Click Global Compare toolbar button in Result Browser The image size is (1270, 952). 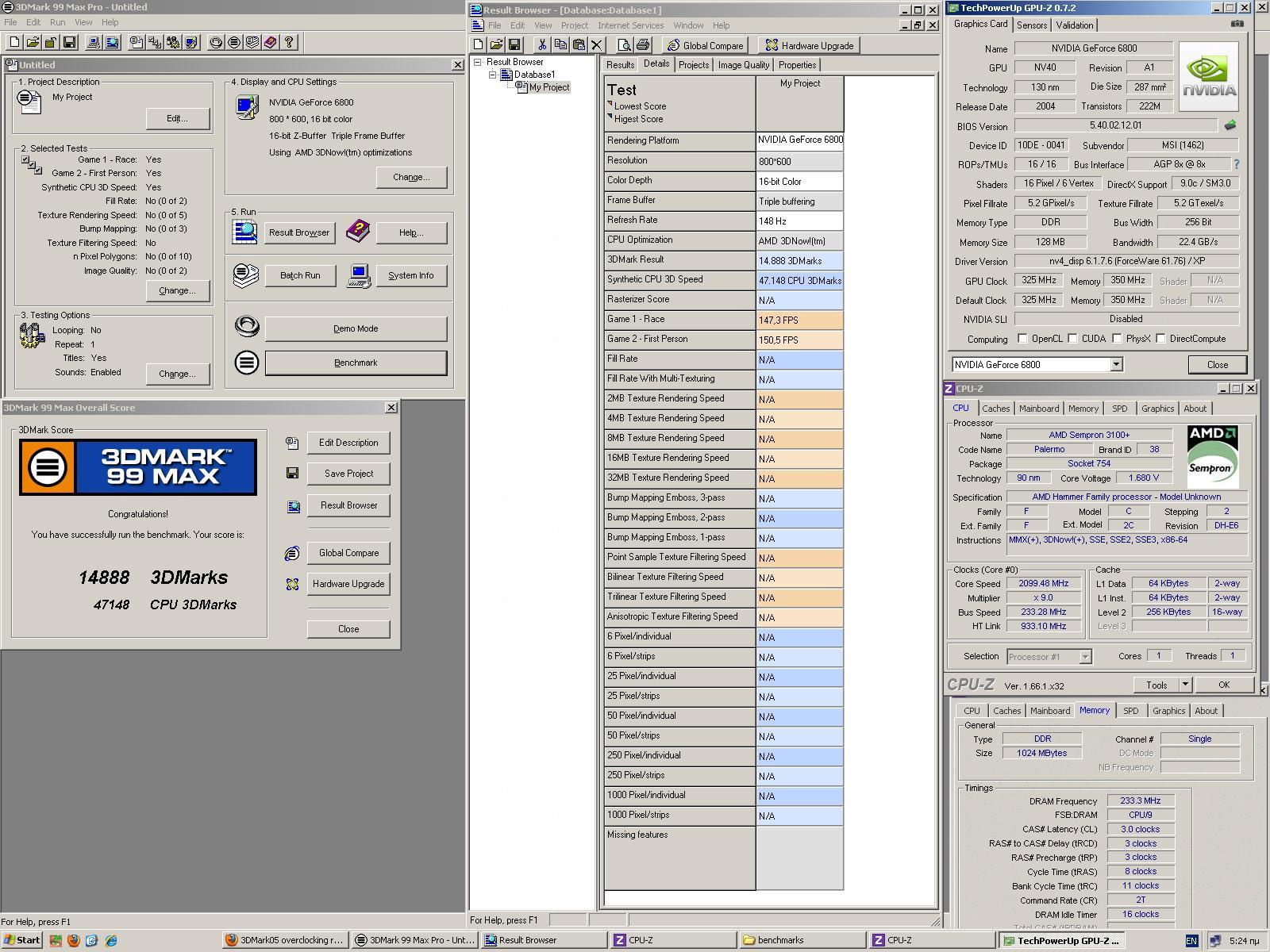pyautogui.click(x=706, y=45)
